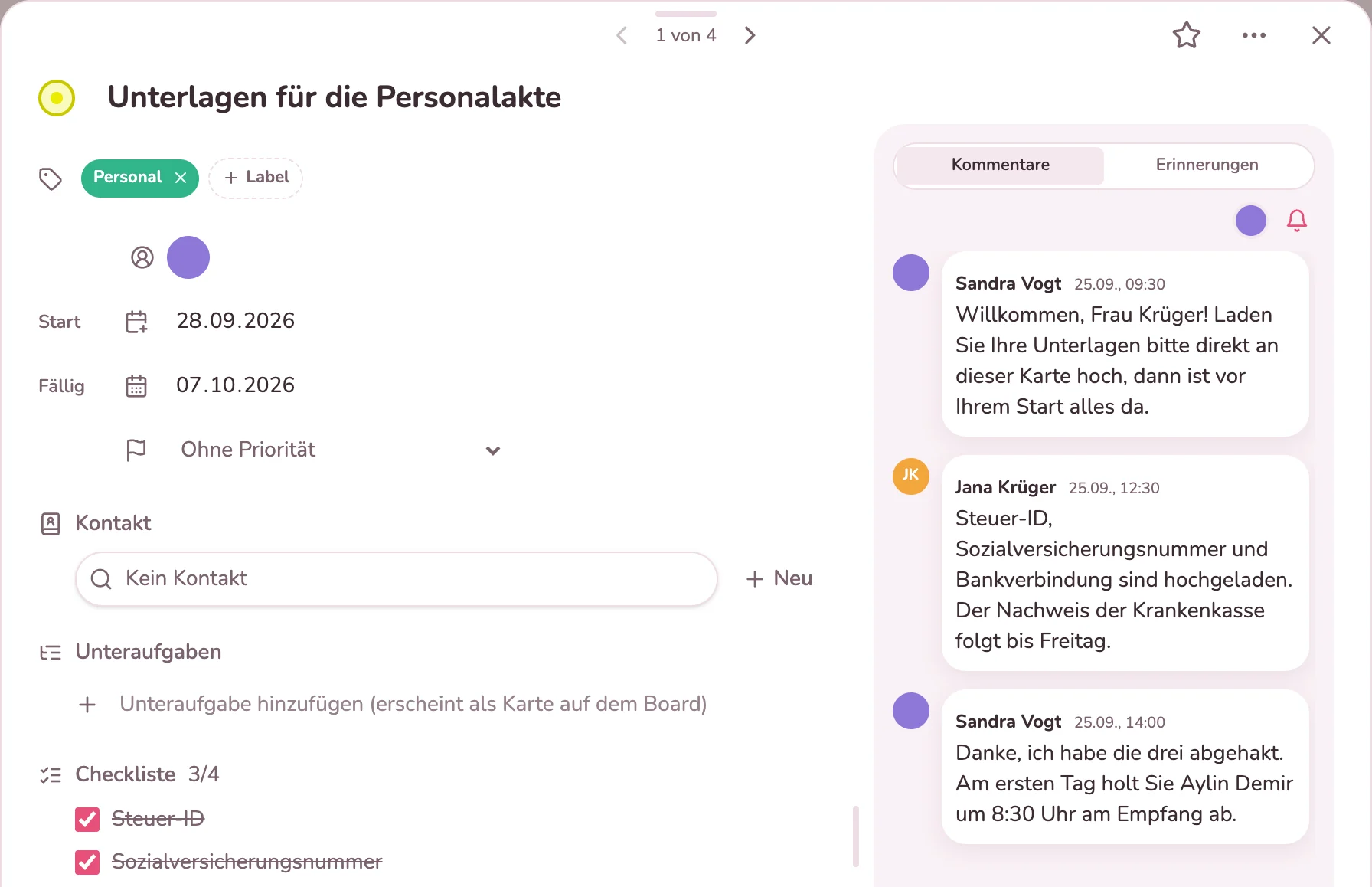The image size is (1372, 887).
Task: Click the tag labels icon
Action: (x=51, y=179)
